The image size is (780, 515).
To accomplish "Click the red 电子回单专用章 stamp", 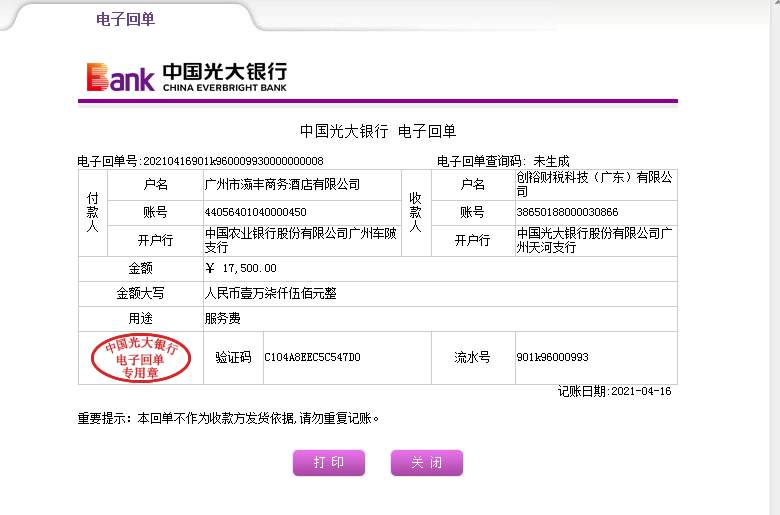I will tap(141, 358).
